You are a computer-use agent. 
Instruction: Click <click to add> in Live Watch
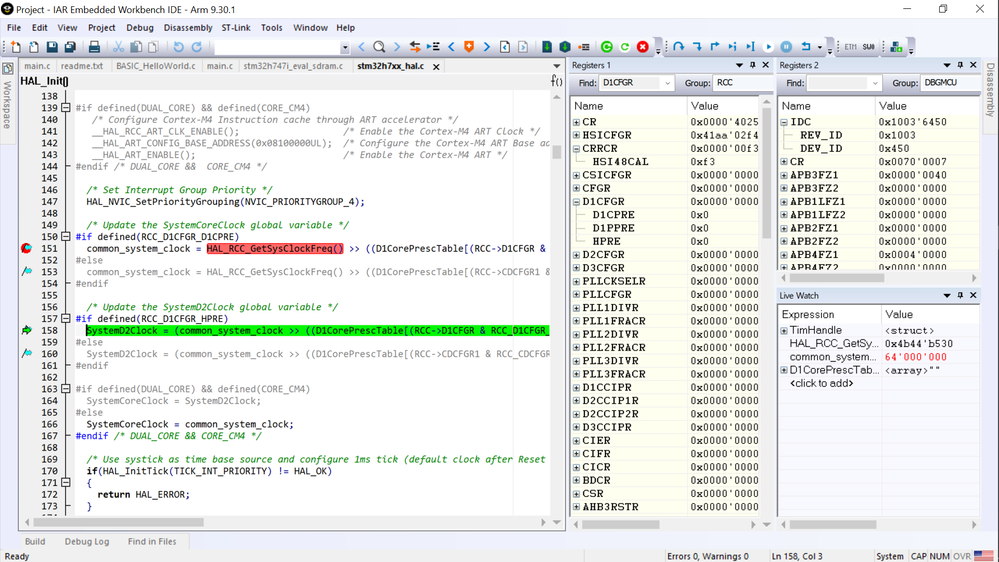click(821, 383)
